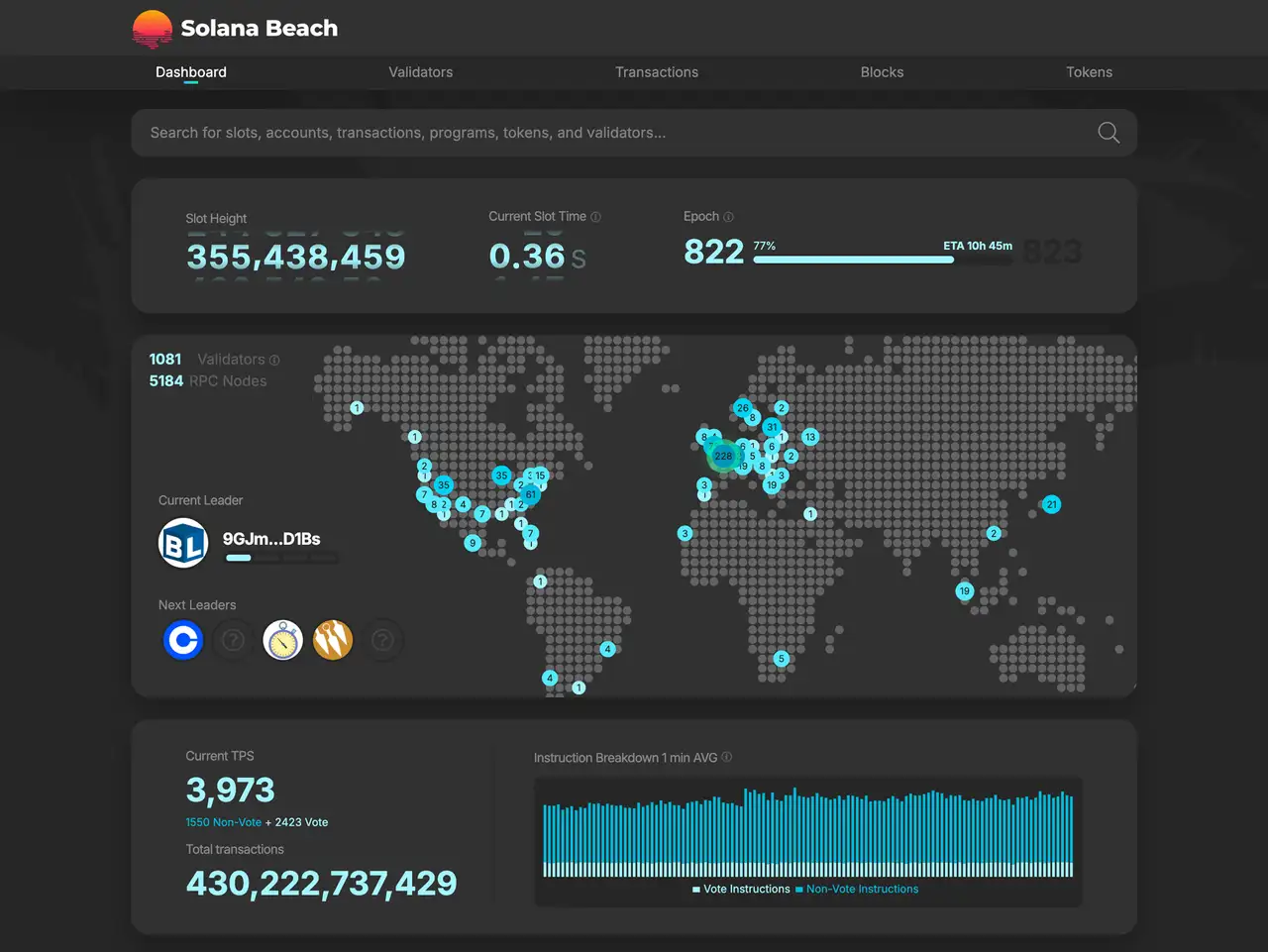Click the 9GJm...D1Bs leader address

271,539
